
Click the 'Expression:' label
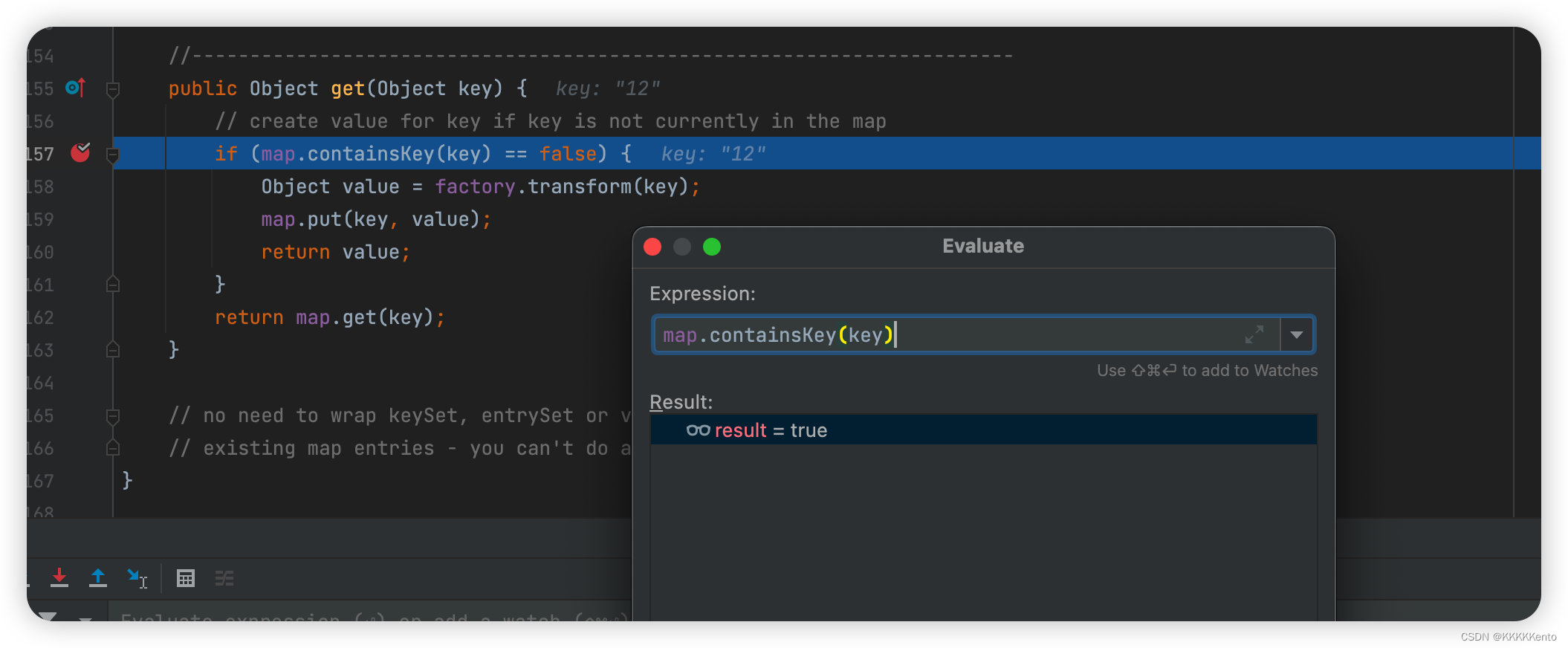coord(702,294)
